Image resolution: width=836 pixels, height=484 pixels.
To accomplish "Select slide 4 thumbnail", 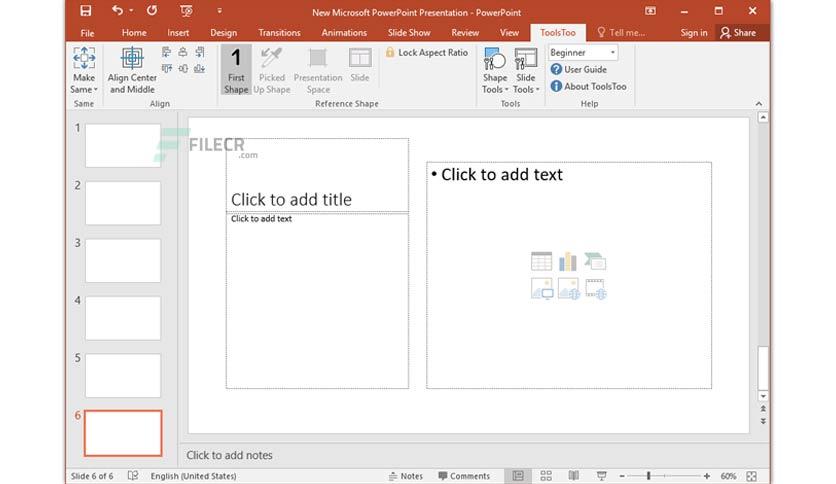I will [123, 318].
